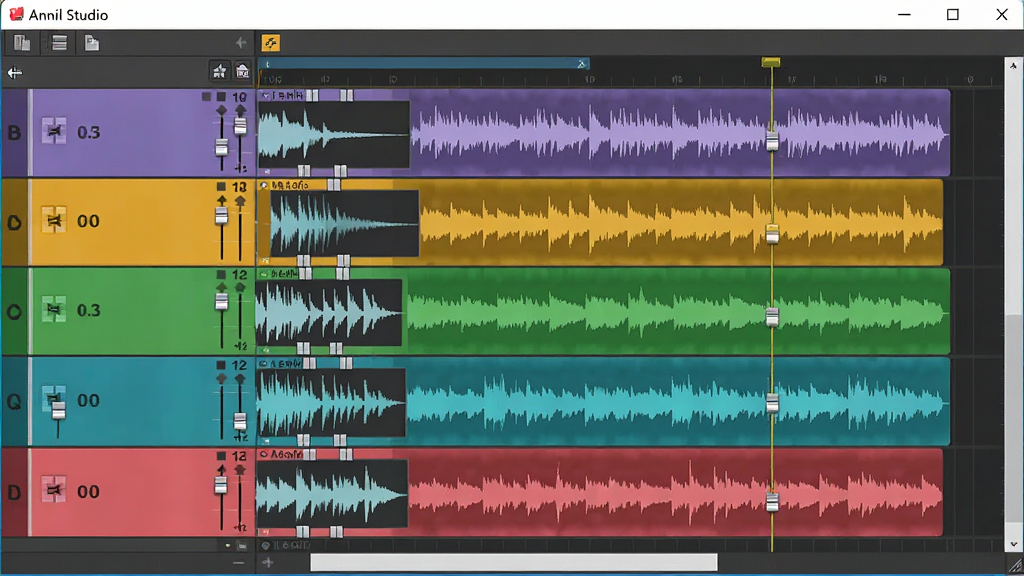This screenshot has width=1024, height=576.
Task: Click the instrument icon on the orange track
Action: tap(54, 221)
